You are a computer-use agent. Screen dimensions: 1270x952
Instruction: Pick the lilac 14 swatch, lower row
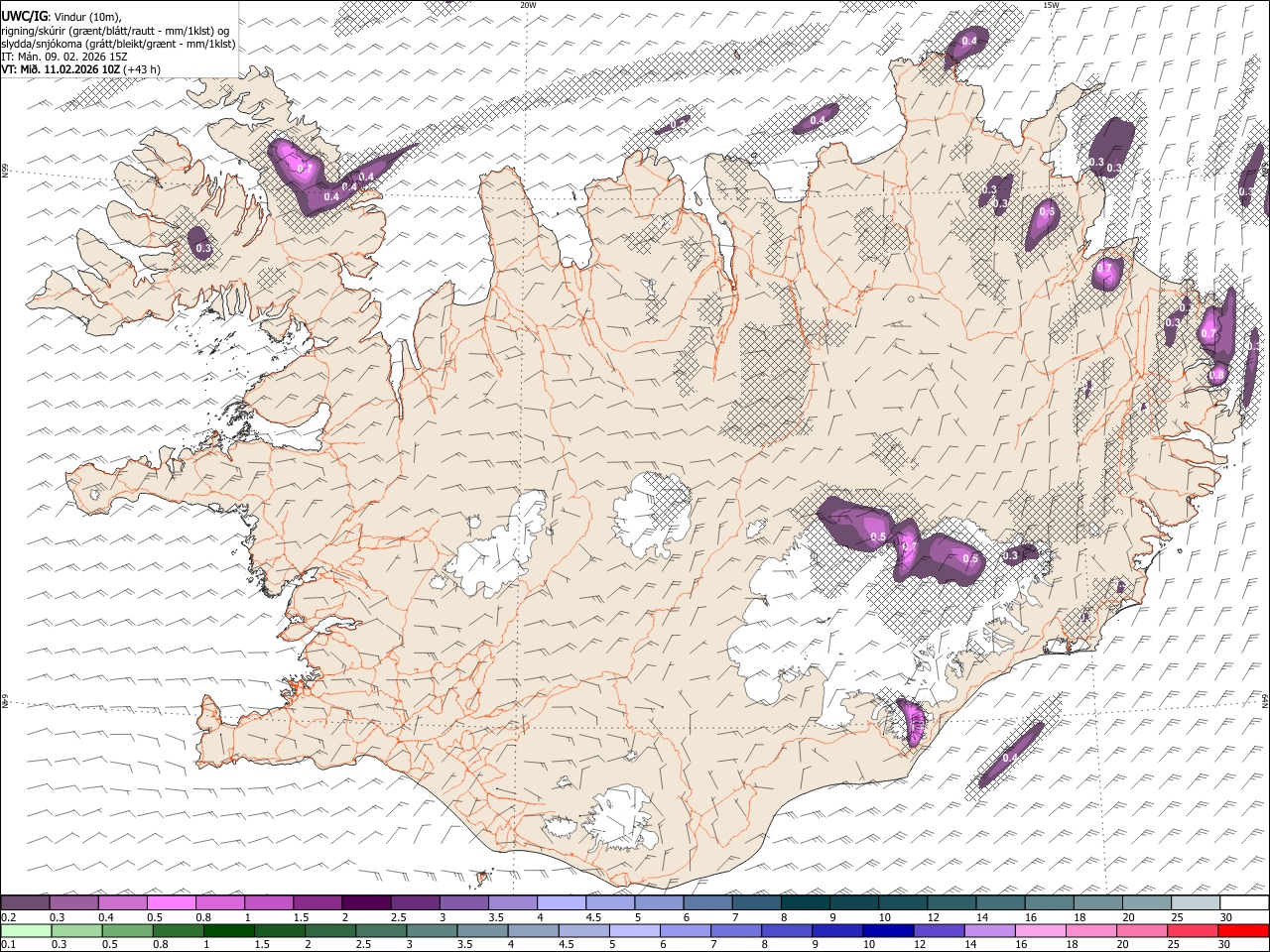coord(989,930)
